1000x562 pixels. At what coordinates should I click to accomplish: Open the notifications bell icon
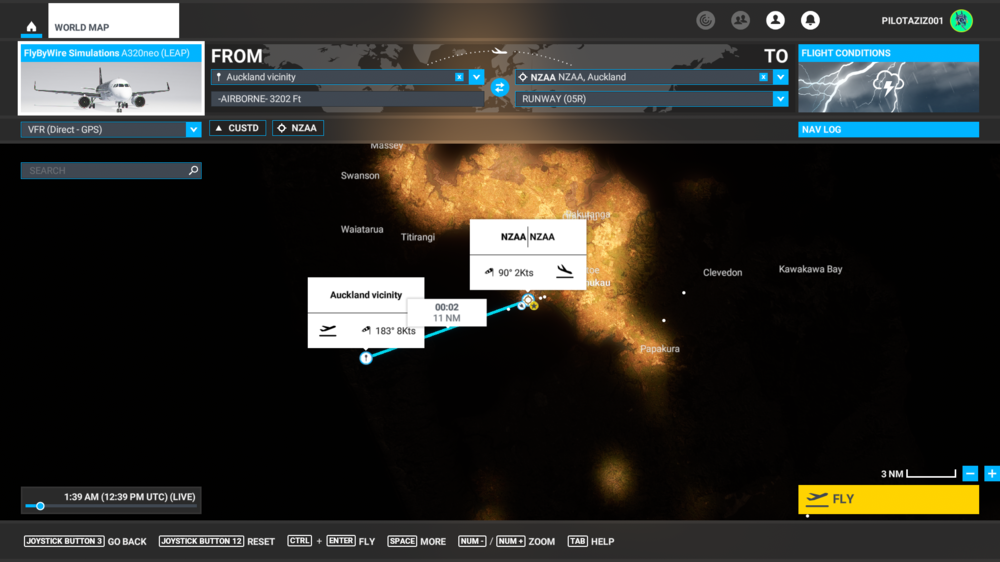pos(810,20)
